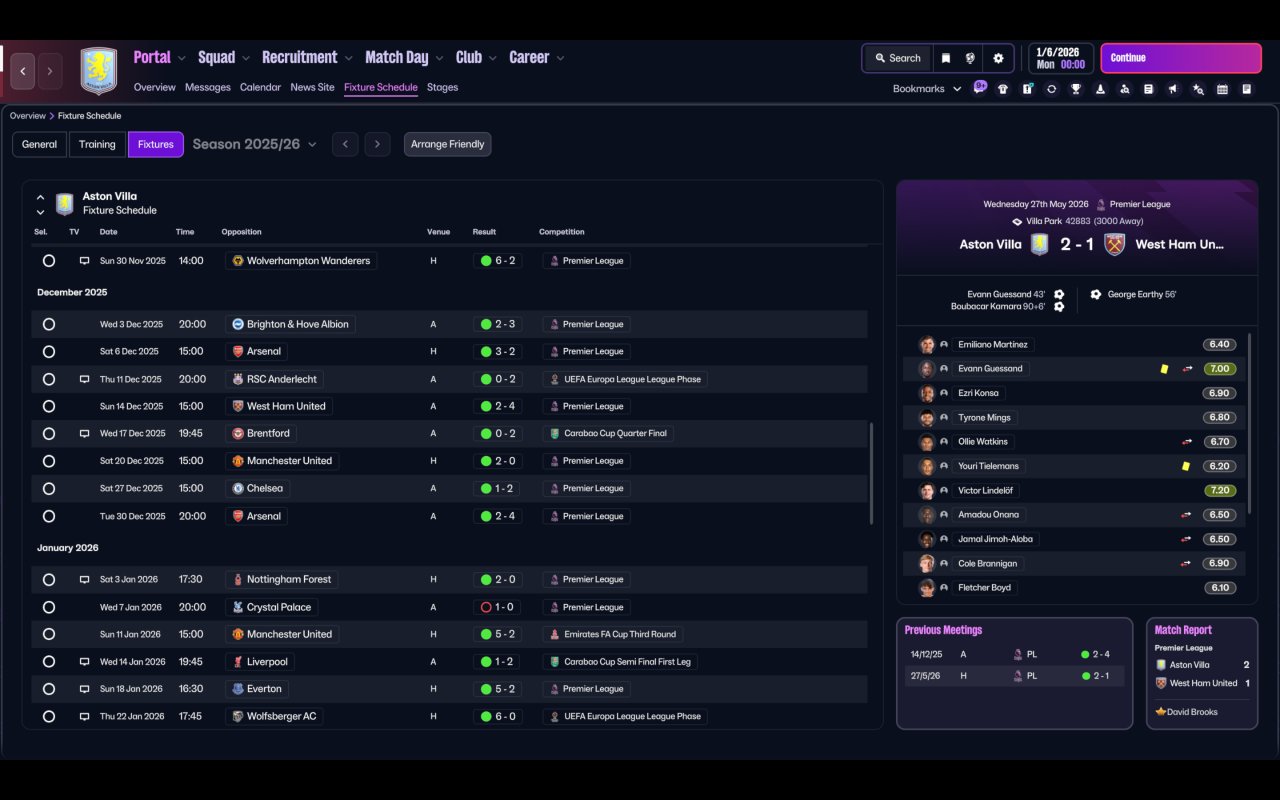The width and height of the screenshot is (1280, 800).
Task: Select the Liverpool fixture radio button
Action: 49,662
